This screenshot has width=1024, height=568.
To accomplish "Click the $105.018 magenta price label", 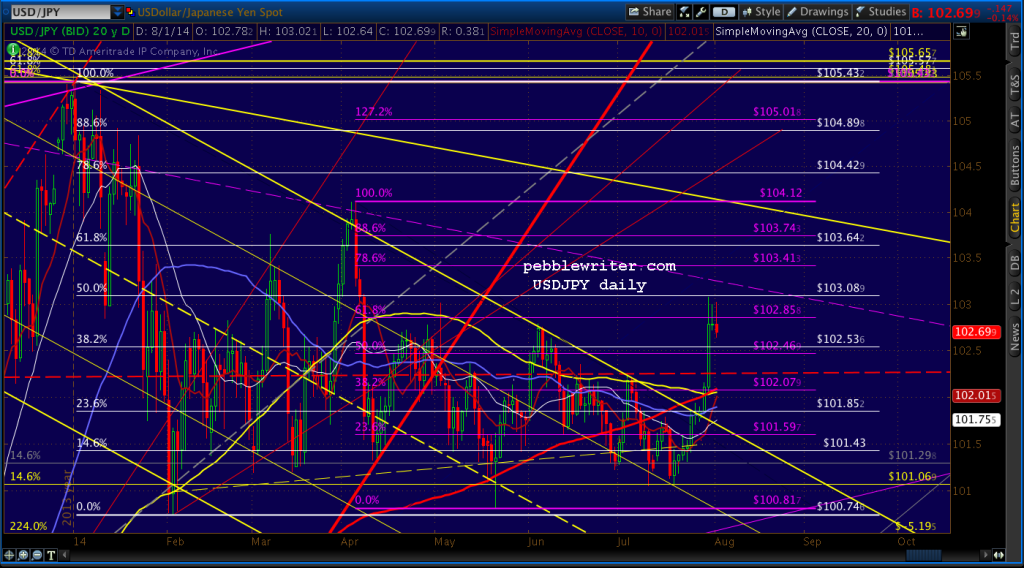I will [x=777, y=112].
